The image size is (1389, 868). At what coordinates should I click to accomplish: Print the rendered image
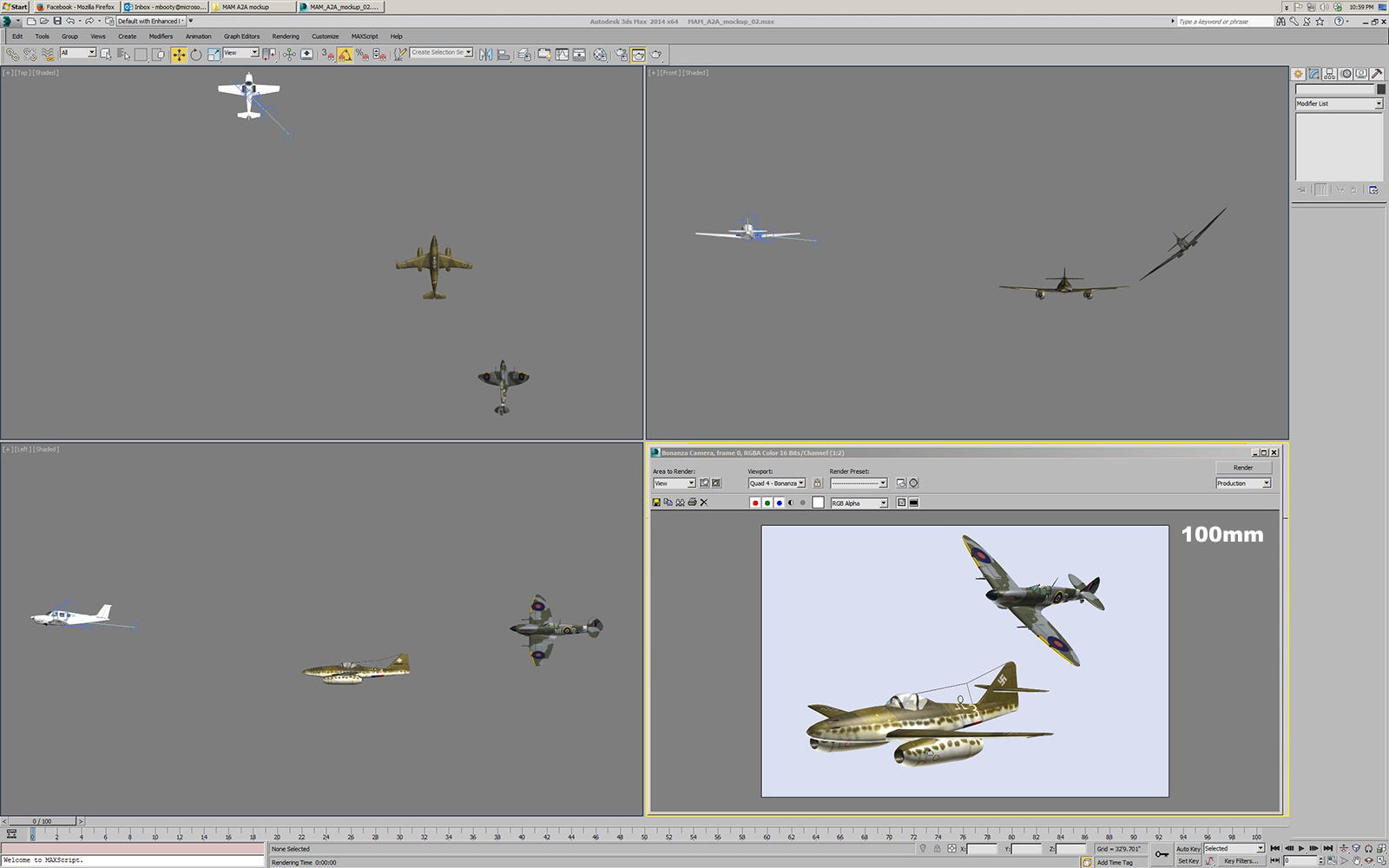692,503
